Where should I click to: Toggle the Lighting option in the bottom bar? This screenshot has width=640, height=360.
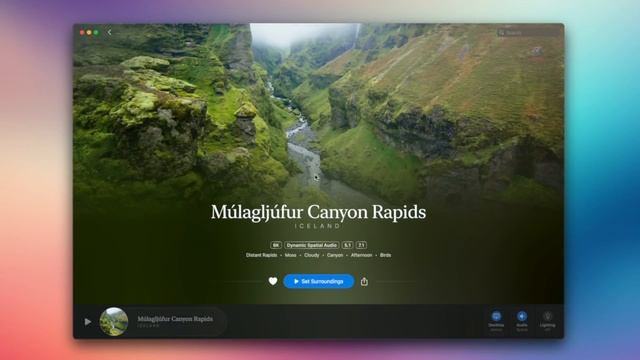[x=548, y=321]
